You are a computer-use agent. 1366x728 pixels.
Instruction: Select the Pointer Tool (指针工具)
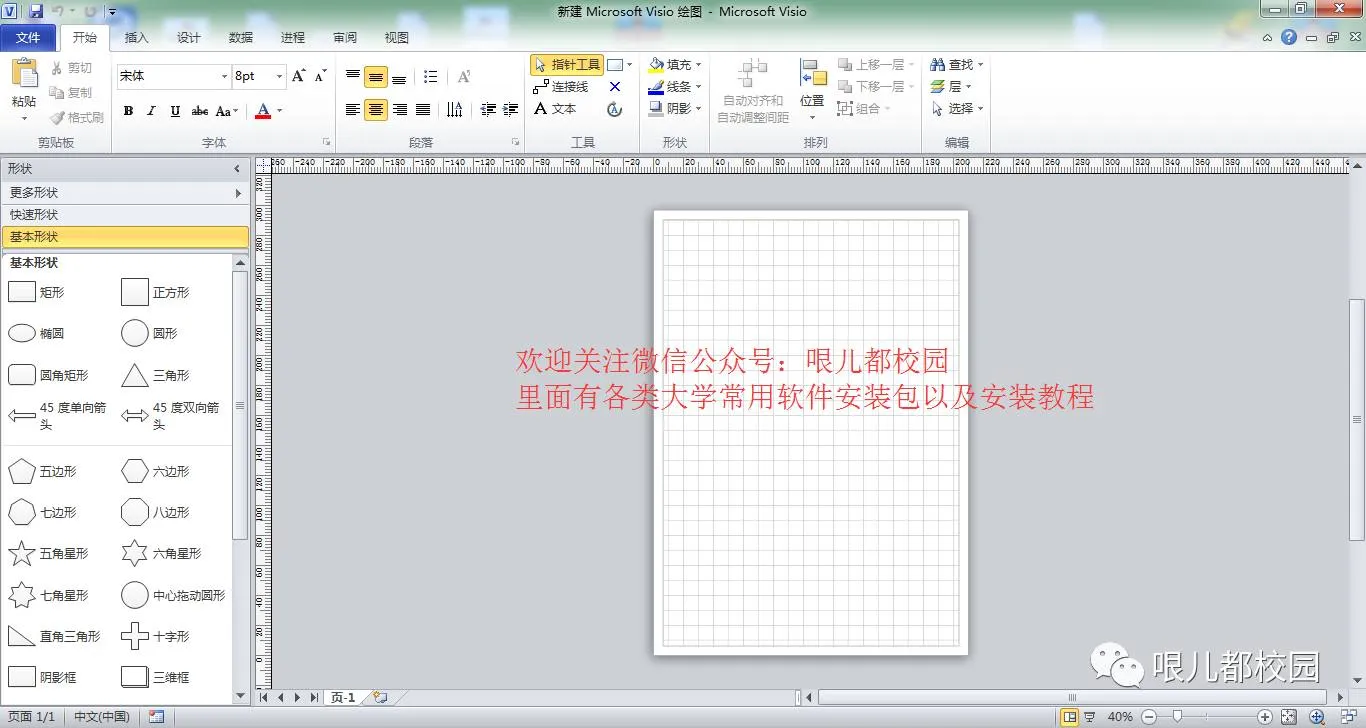(x=567, y=65)
